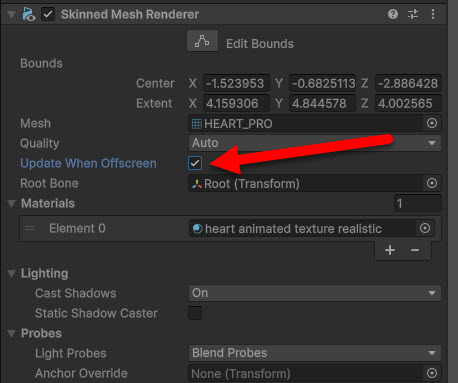
Task: Click the Anchor Override label
Action: (81, 373)
